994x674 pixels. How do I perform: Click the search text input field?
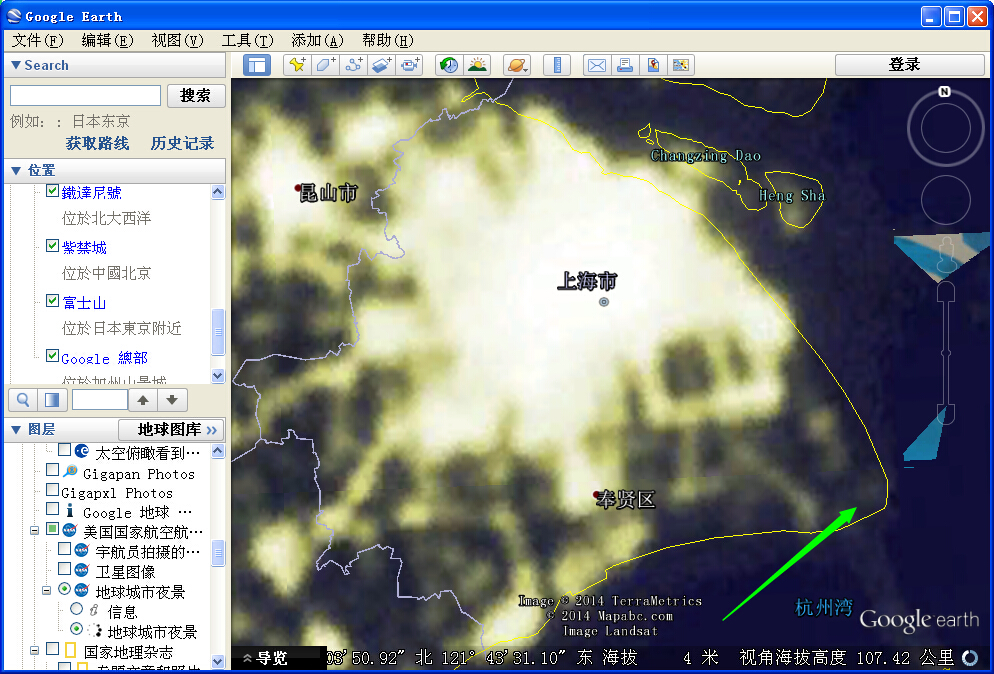pos(86,96)
